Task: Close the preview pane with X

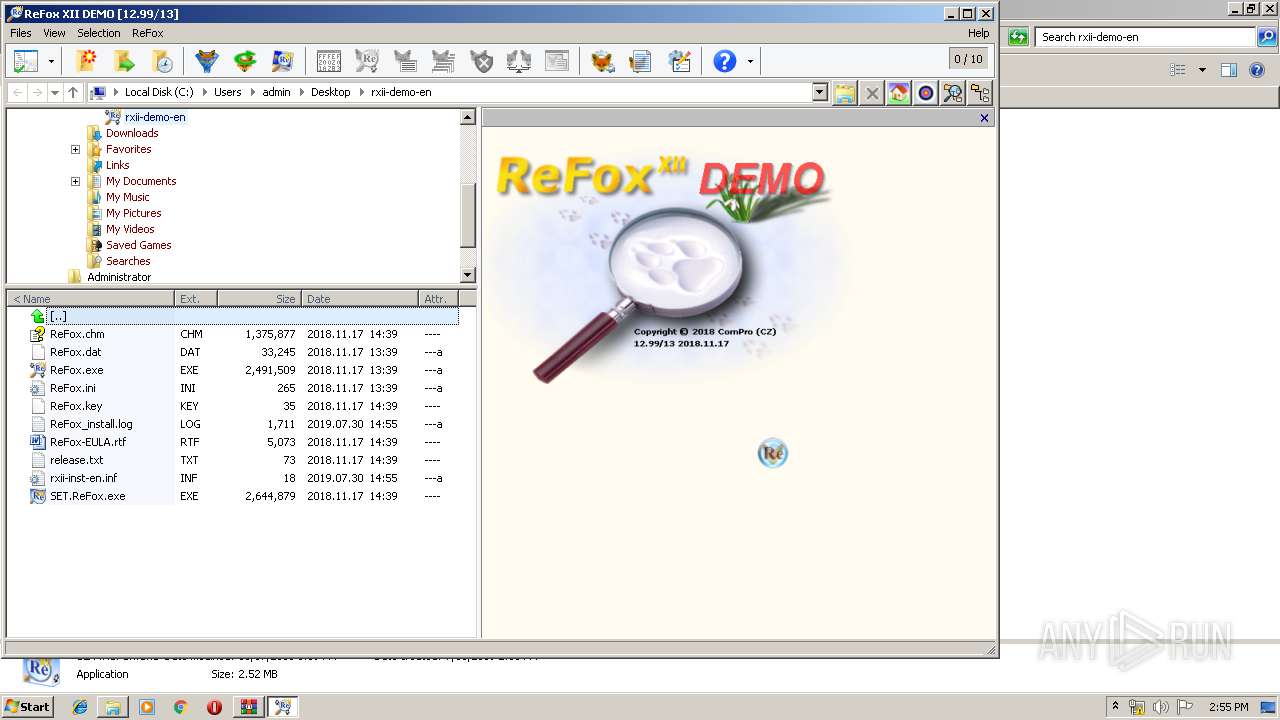Action: 984,118
